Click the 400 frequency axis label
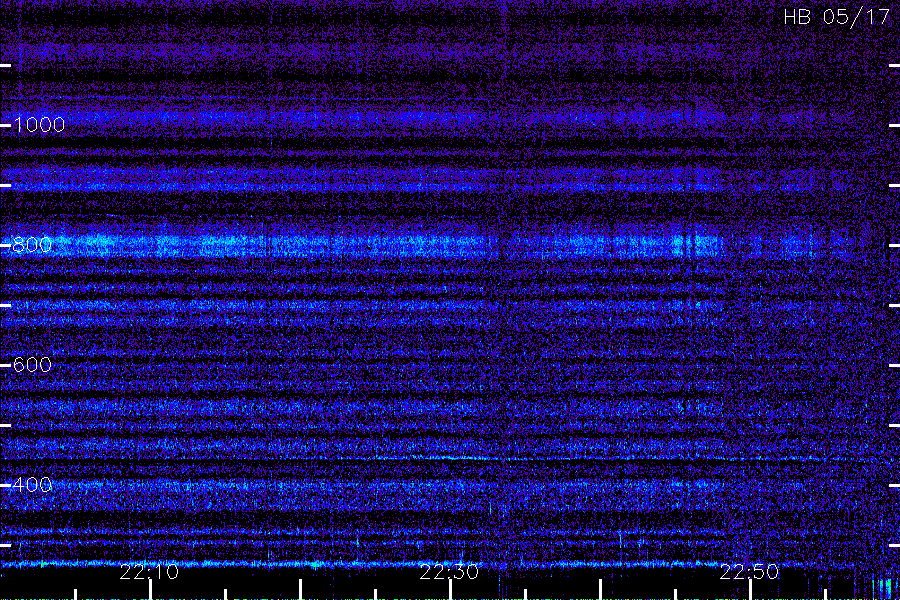 pyautogui.click(x=32, y=485)
